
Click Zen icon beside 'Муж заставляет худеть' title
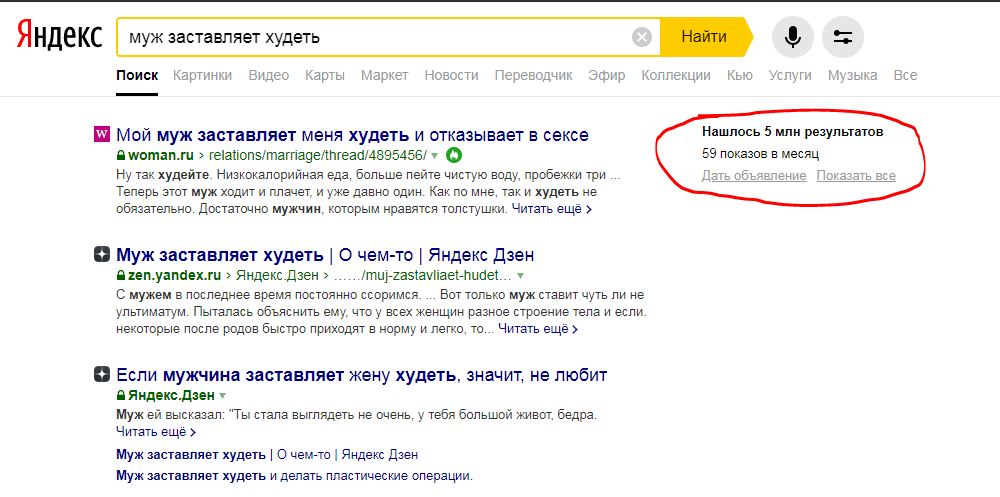(101, 255)
